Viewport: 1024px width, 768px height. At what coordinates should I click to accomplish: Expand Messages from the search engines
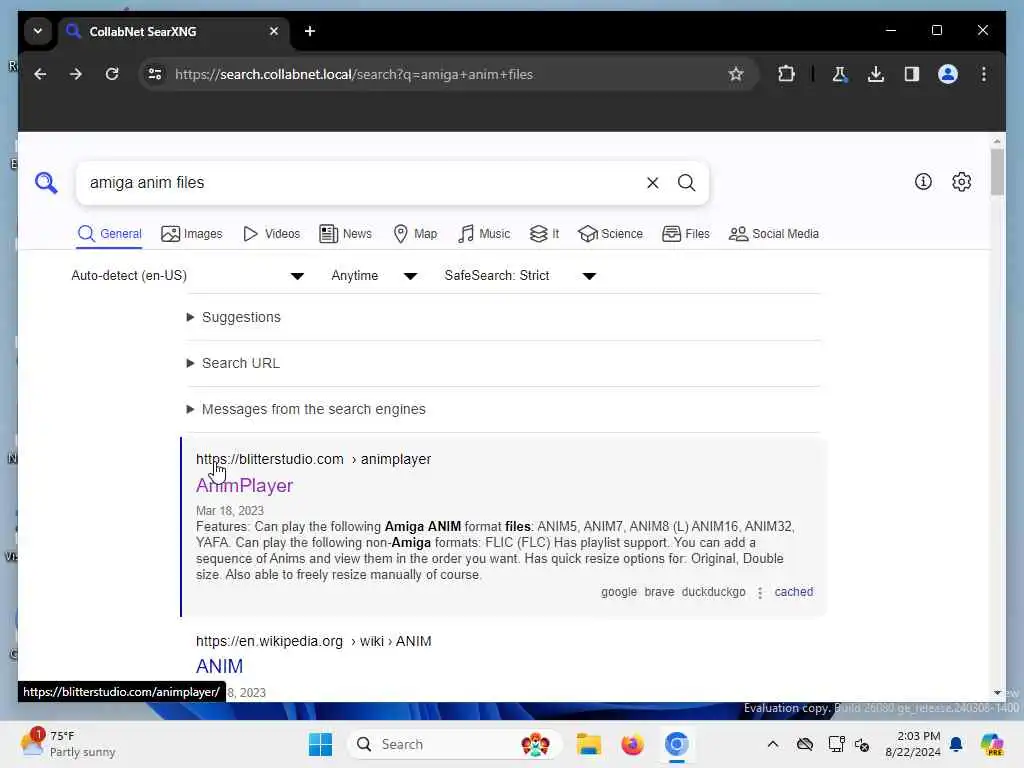coord(306,409)
